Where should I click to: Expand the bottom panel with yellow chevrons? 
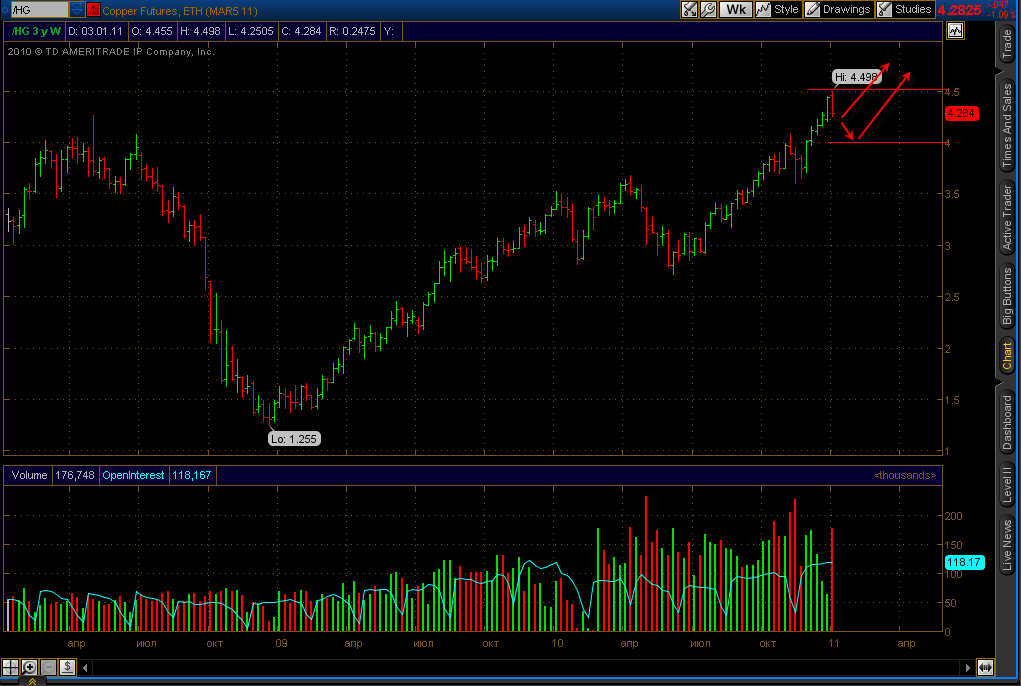(33, 681)
